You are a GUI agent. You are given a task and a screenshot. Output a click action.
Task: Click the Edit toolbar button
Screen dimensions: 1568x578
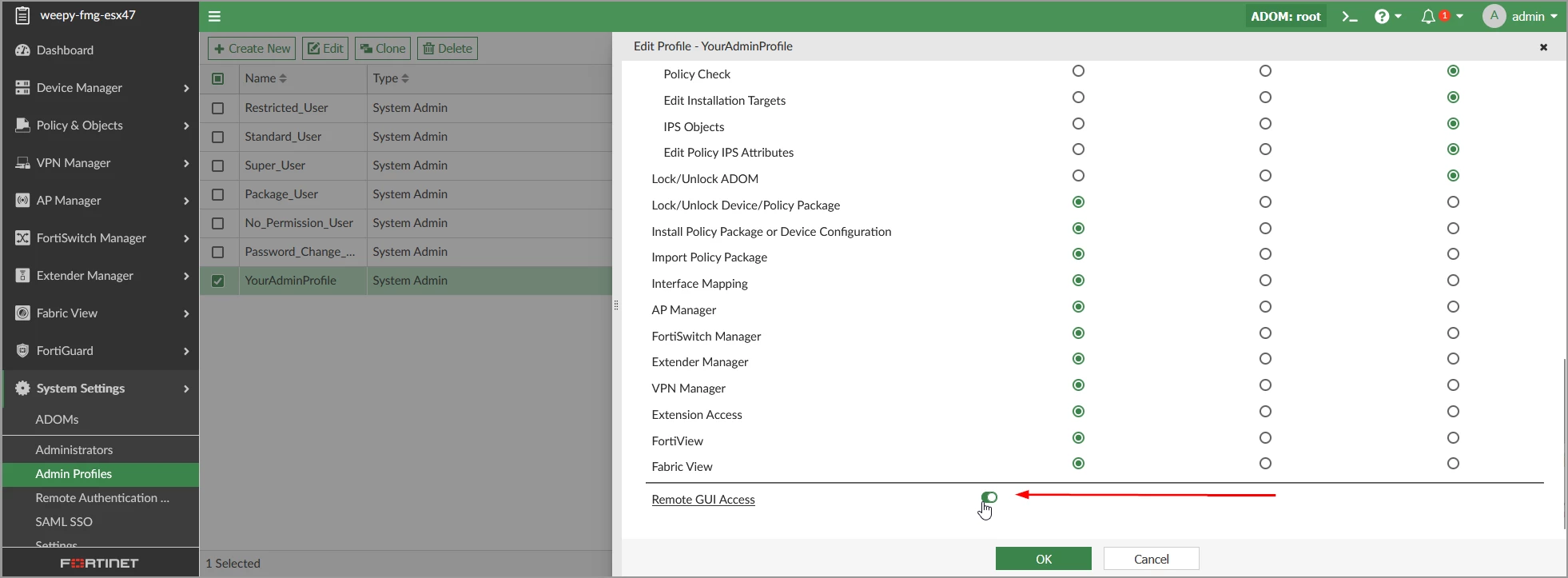tap(325, 48)
